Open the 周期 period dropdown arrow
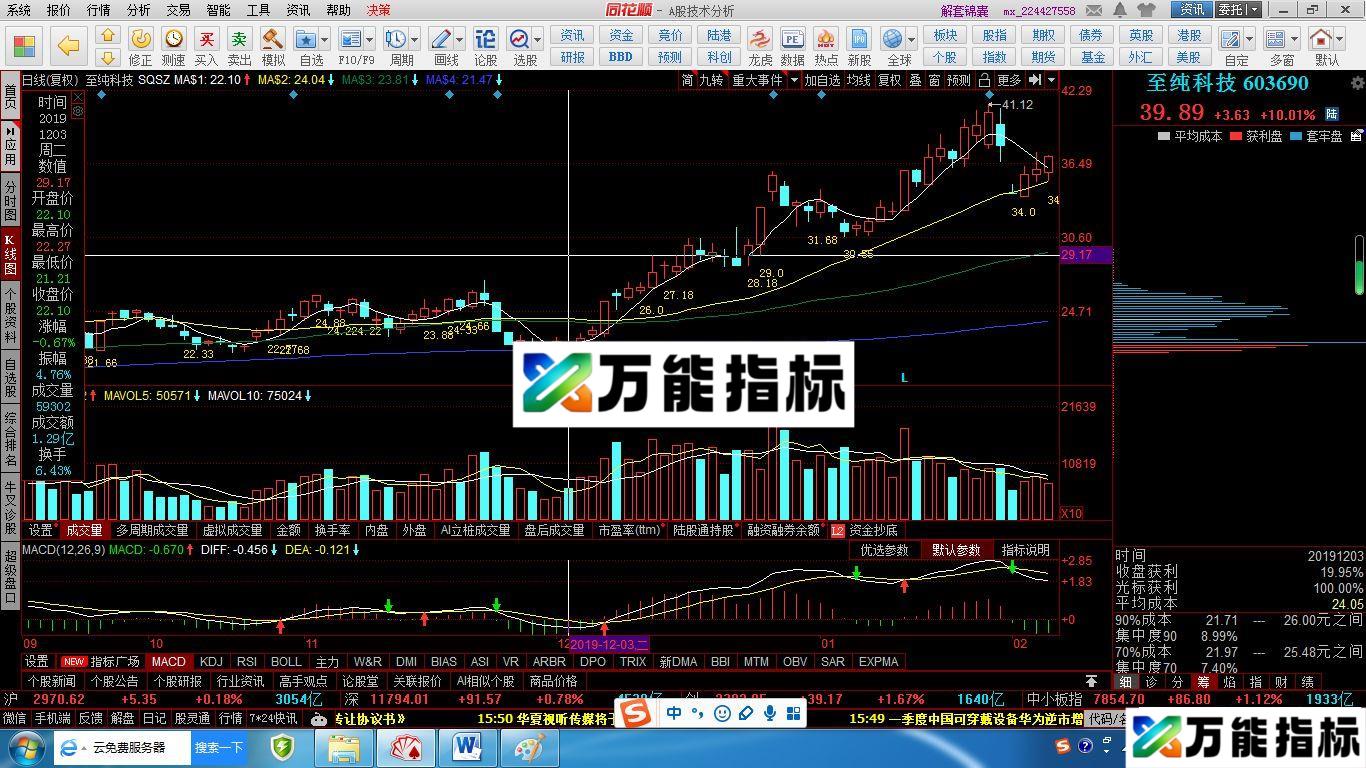The width and height of the screenshot is (1366, 768). (x=415, y=40)
